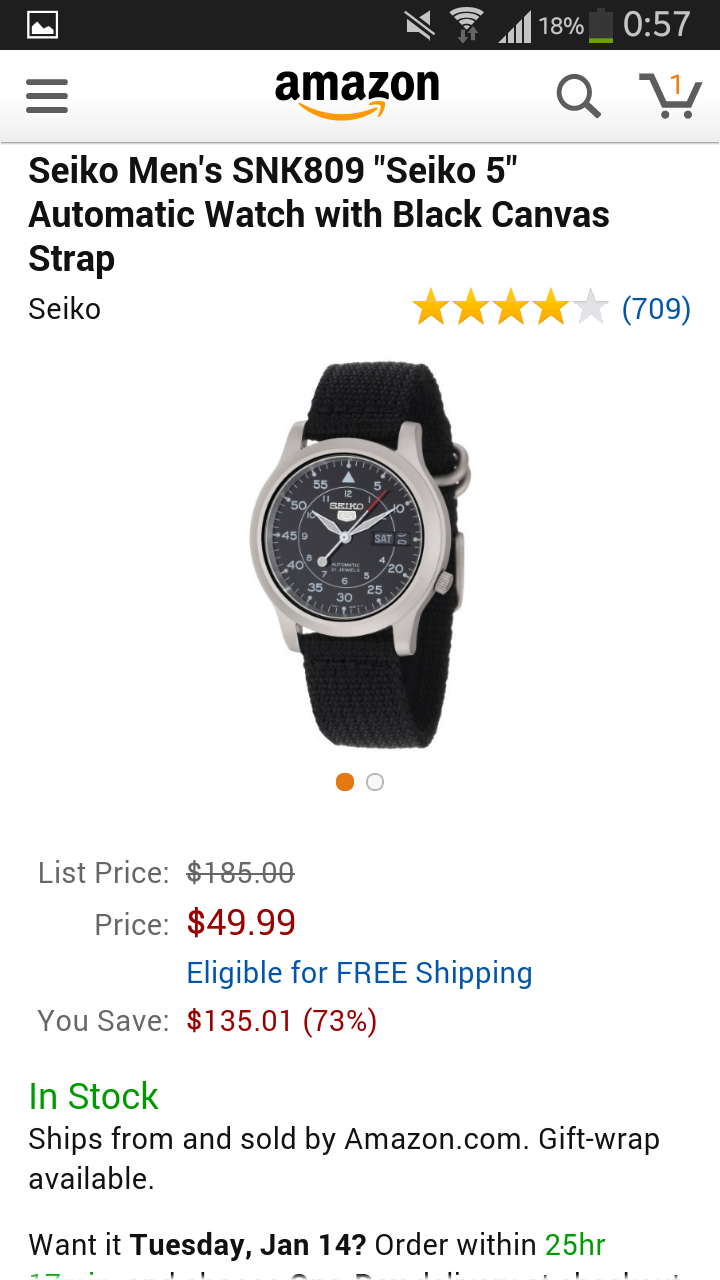
Task: Tap the star rating icons
Action: point(510,309)
